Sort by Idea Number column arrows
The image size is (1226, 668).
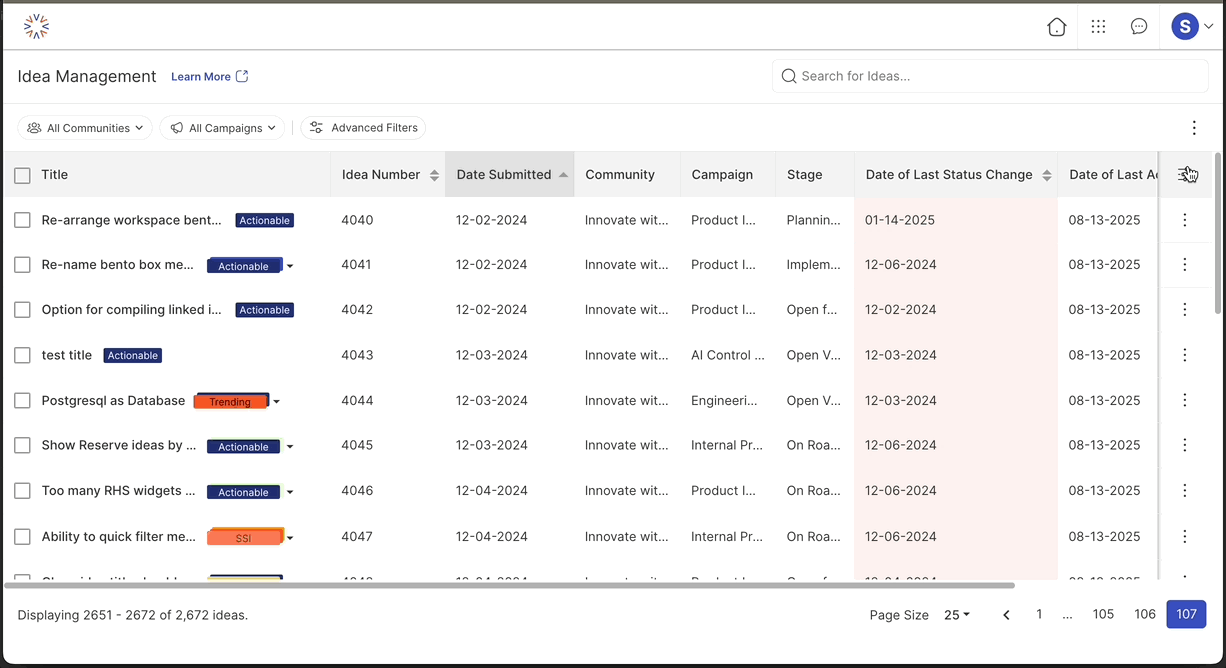point(434,175)
